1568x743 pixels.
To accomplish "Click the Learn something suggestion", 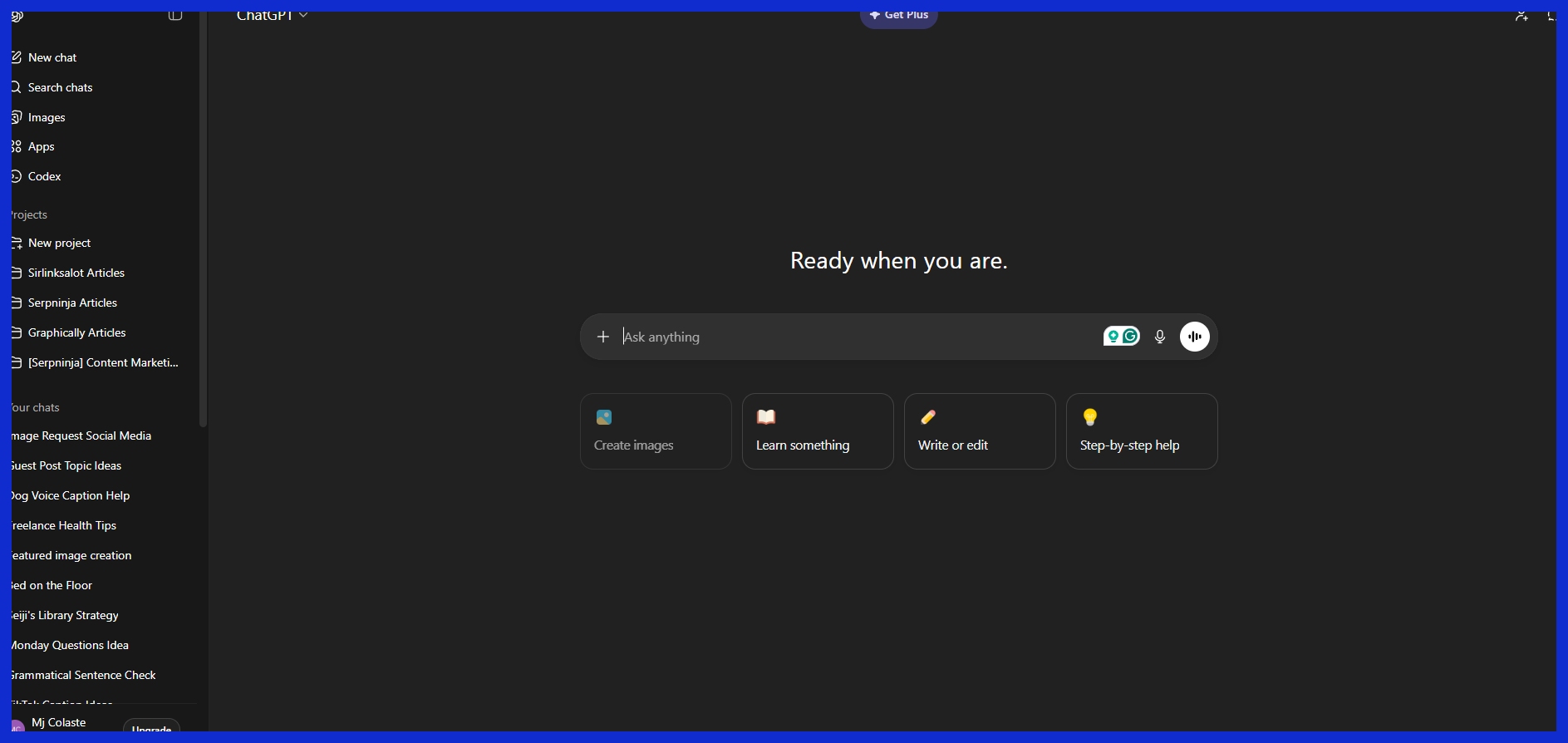I will pos(818,431).
